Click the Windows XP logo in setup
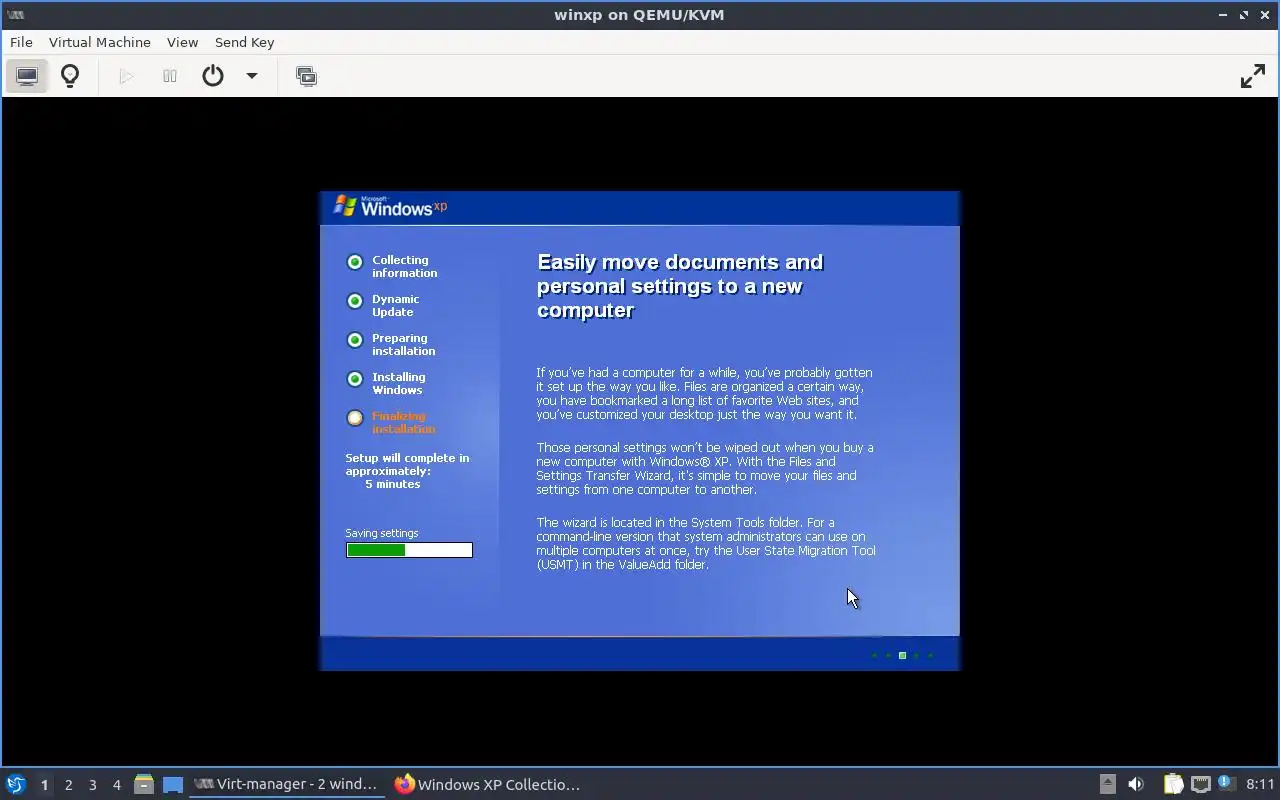The height and width of the screenshot is (800, 1280). (390, 206)
